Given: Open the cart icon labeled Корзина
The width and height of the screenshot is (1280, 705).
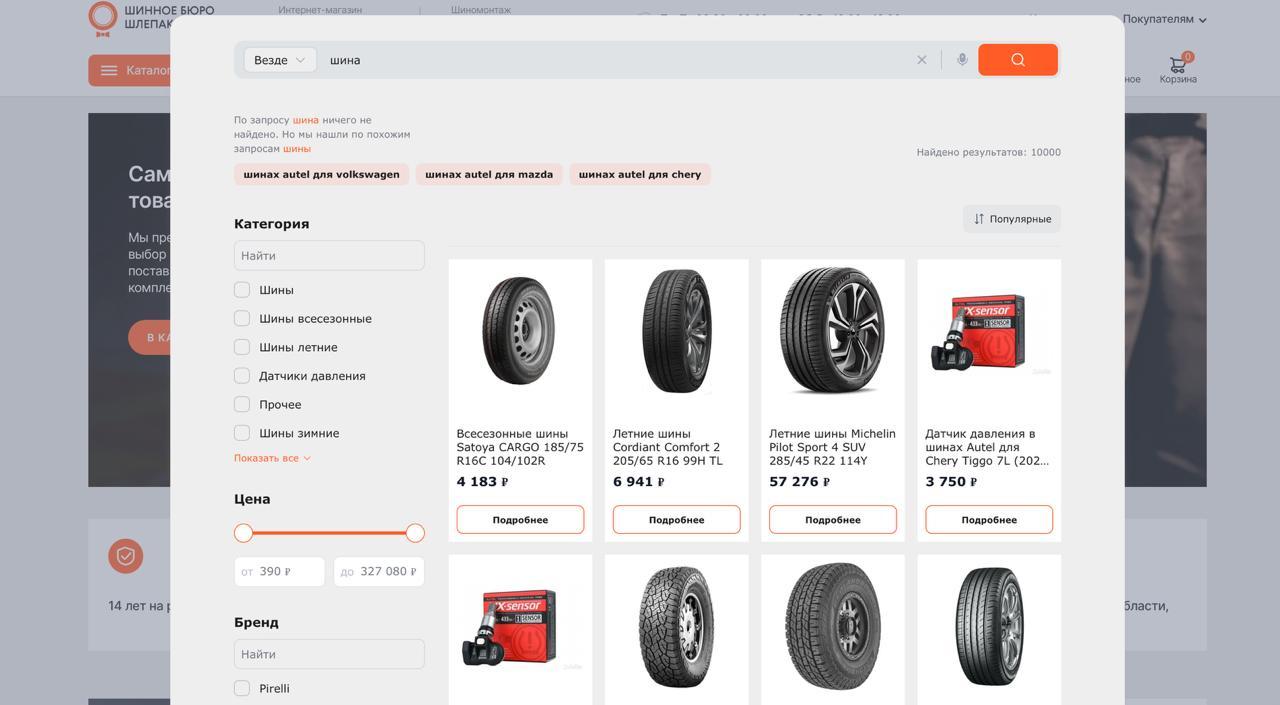Looking at the screenshot, I should point(1178,69).
